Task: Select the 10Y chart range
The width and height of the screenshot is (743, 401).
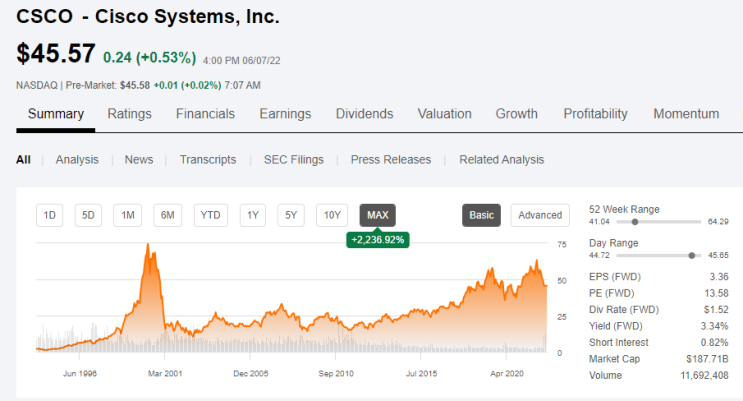Action: pyautogui.click(x=332, y=215)
